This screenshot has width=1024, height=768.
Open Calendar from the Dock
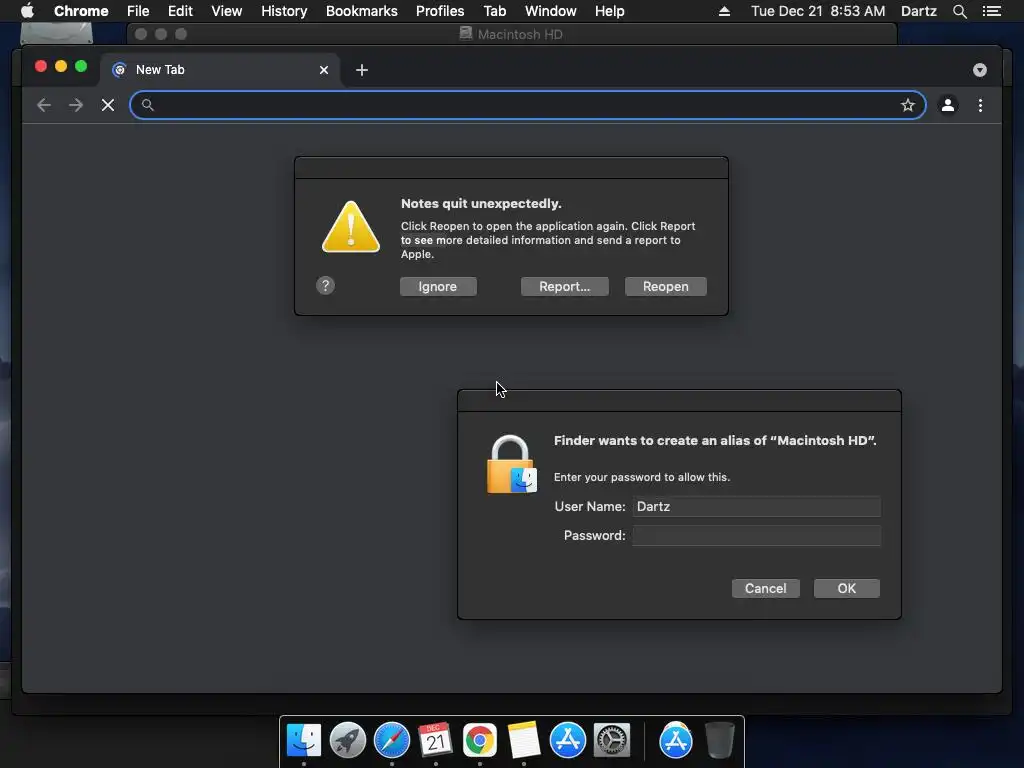pyautogui.click(x=436, y=740)
